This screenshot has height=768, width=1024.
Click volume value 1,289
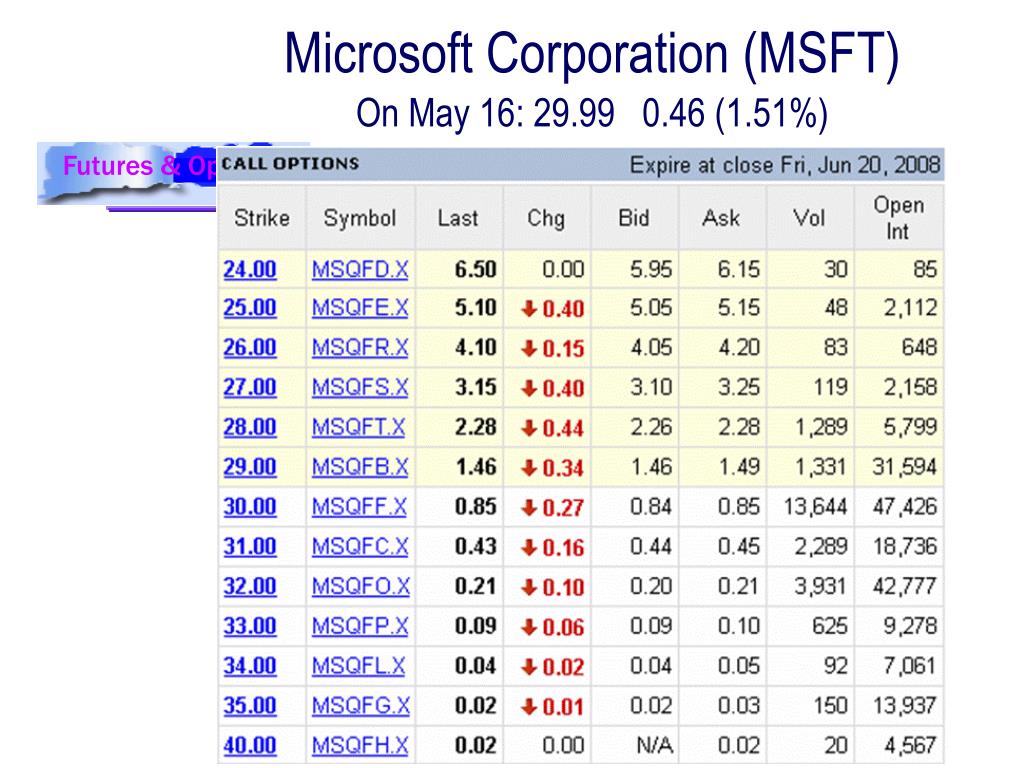tap(821, 427)
